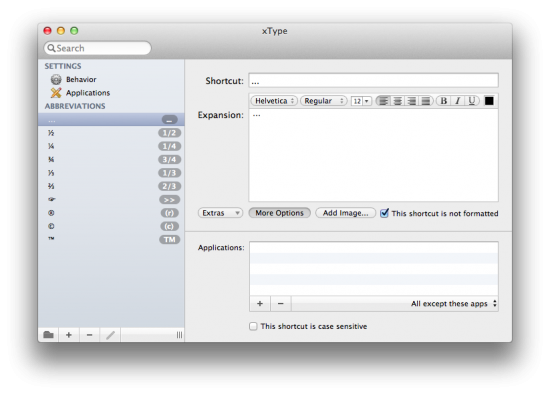The width and height of the screenshot is (550, 395).
Task: Select the >> pointing hand abbreviation
Action: [x=111, y=200]
